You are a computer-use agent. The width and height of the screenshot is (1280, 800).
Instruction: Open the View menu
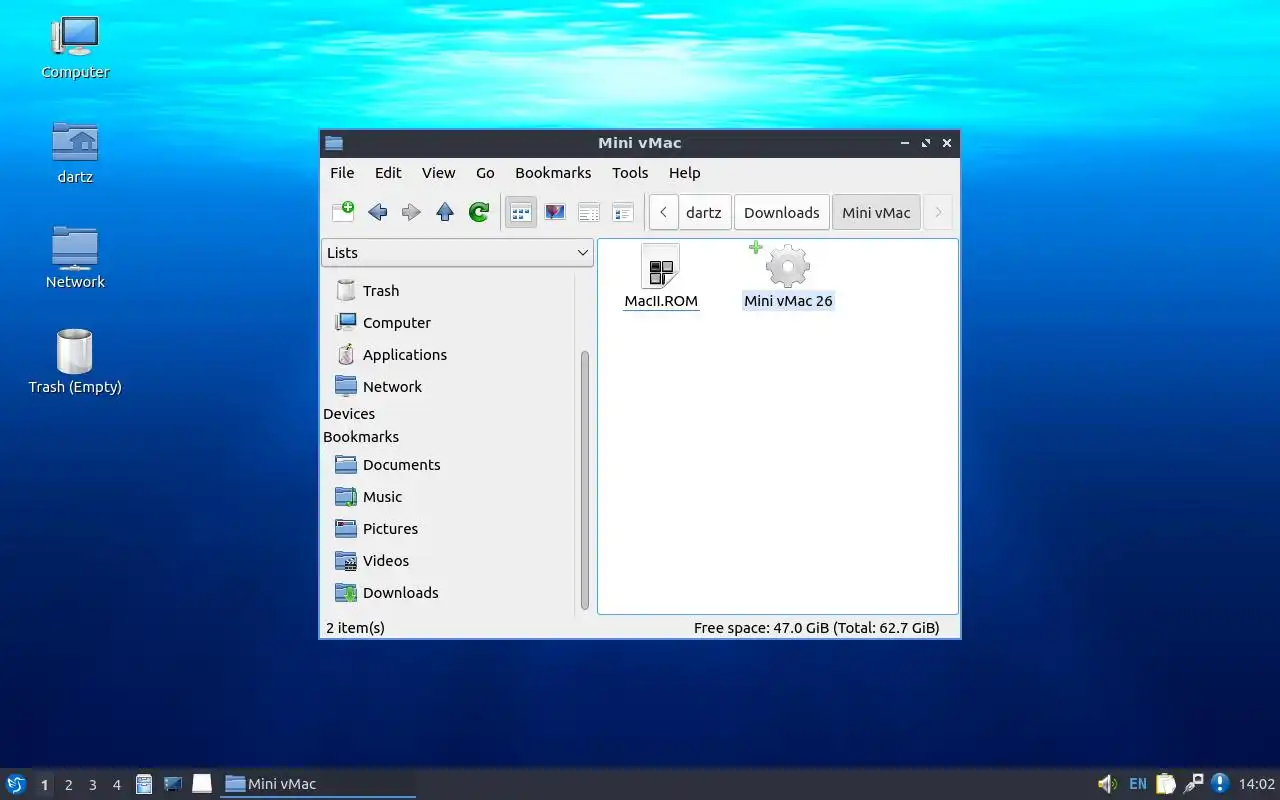click(x=438, y=173)
